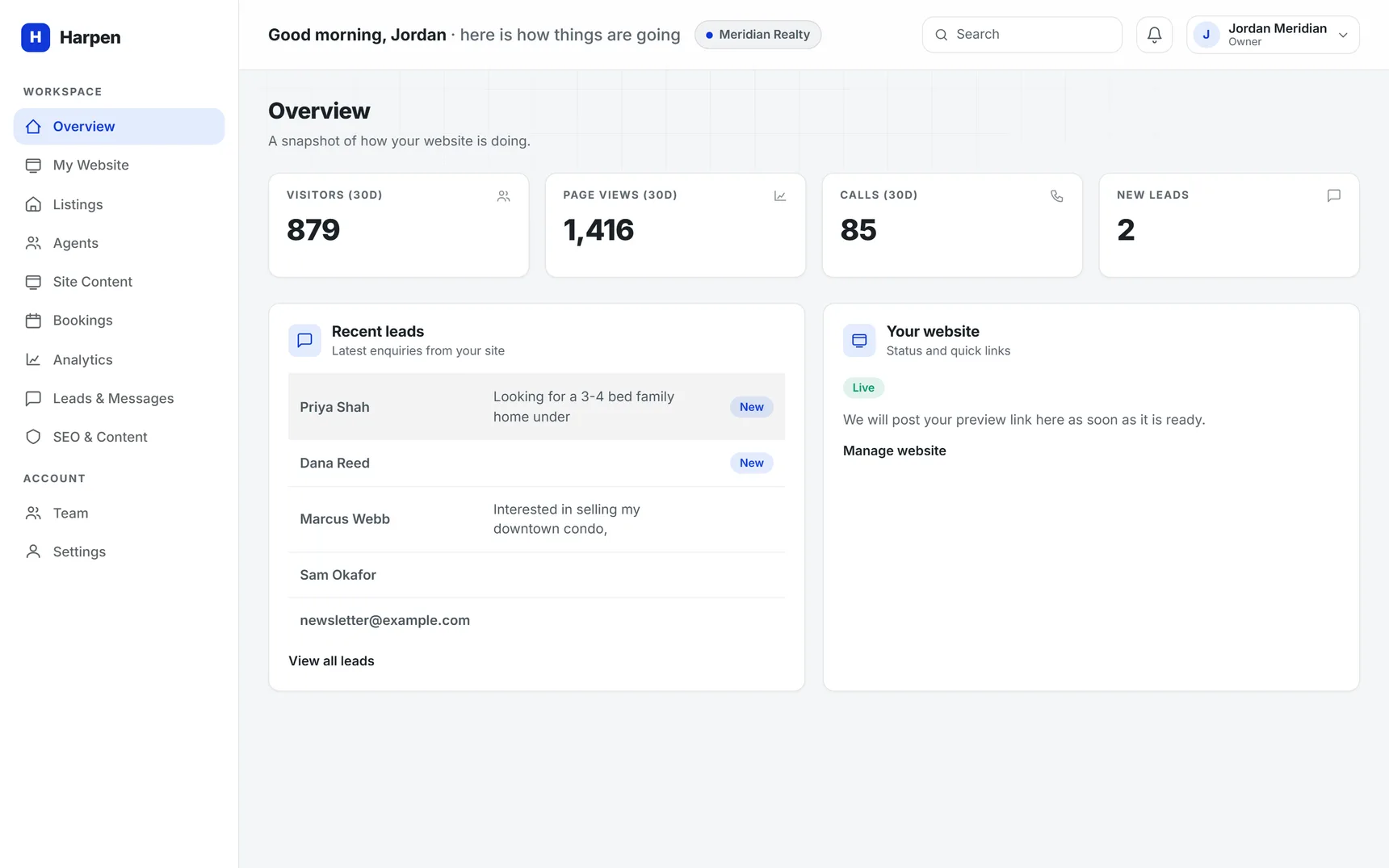
Task: Click the Your website monitor icon
Action: 859,340
